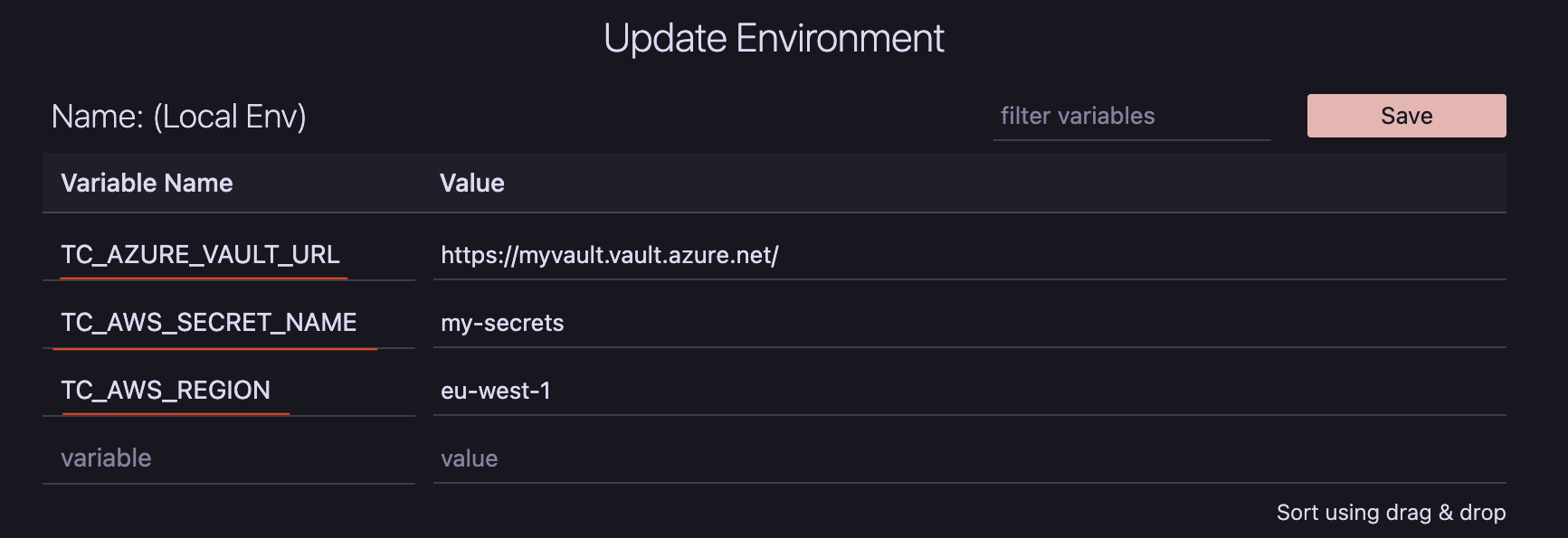
Task: Save the environment changes
Action: pos(1406,116)
